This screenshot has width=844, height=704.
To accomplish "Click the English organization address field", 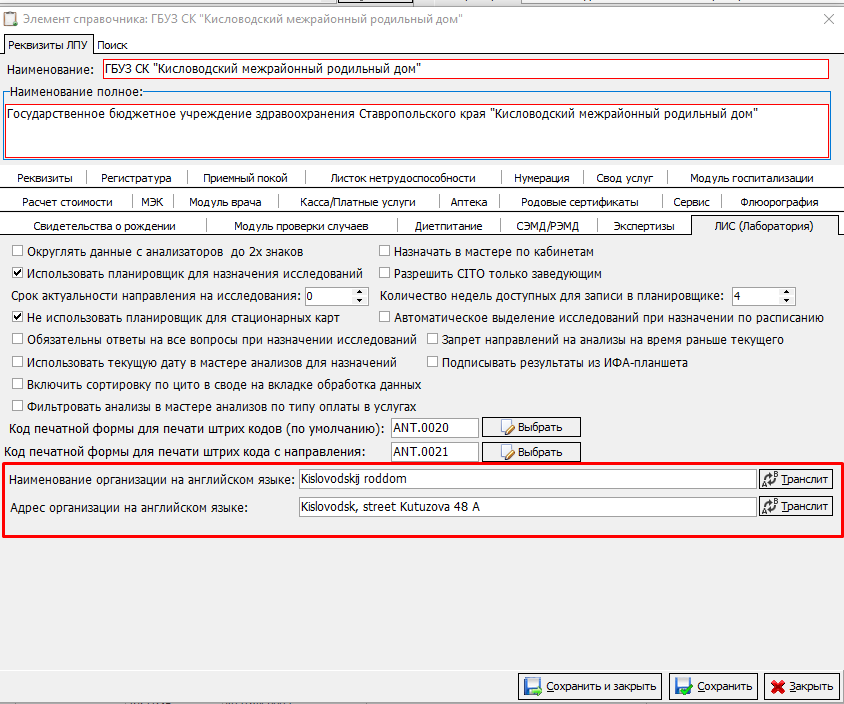I will 527,507.
